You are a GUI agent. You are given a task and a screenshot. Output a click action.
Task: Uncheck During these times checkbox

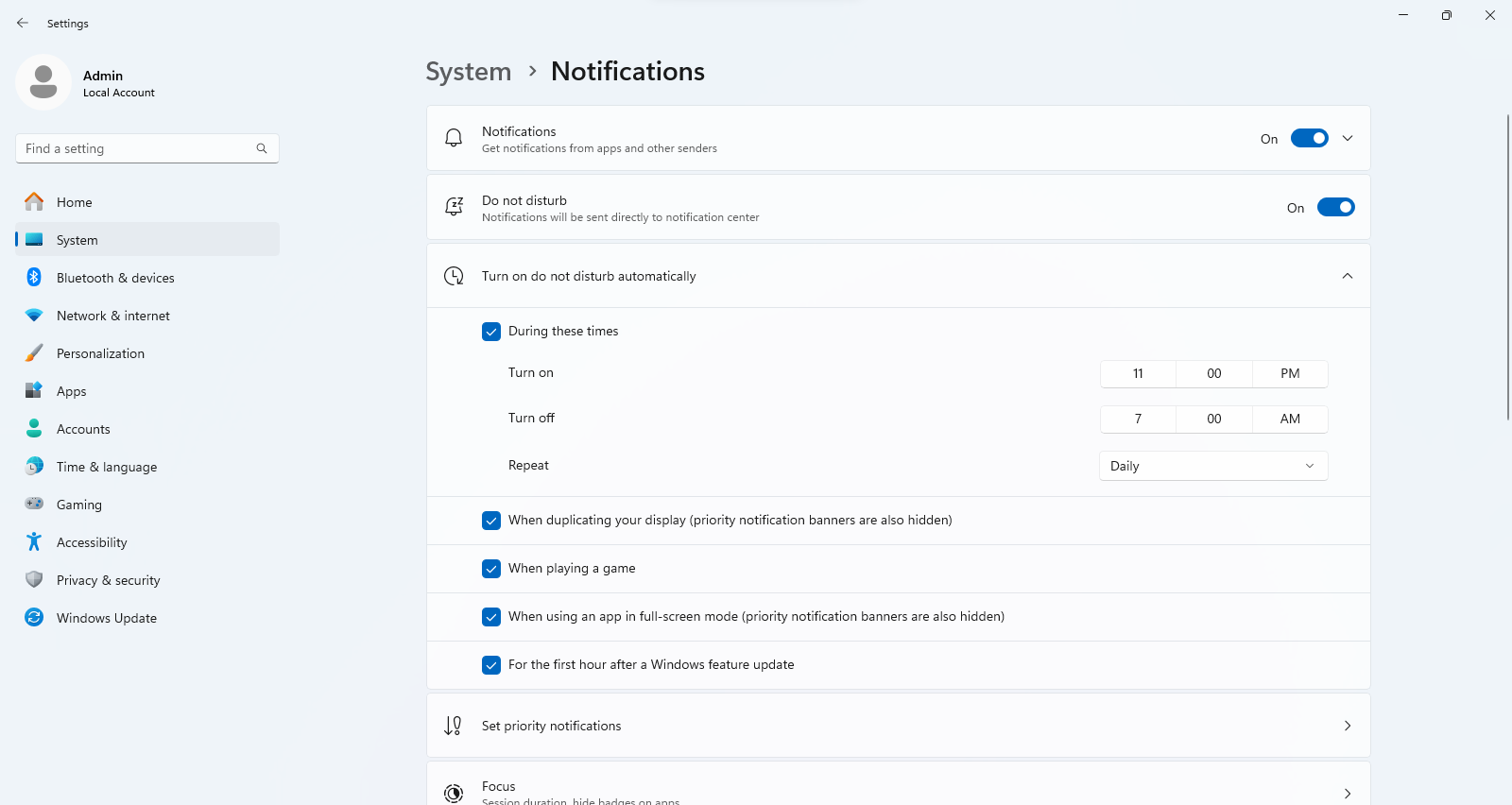pos(491,332)
